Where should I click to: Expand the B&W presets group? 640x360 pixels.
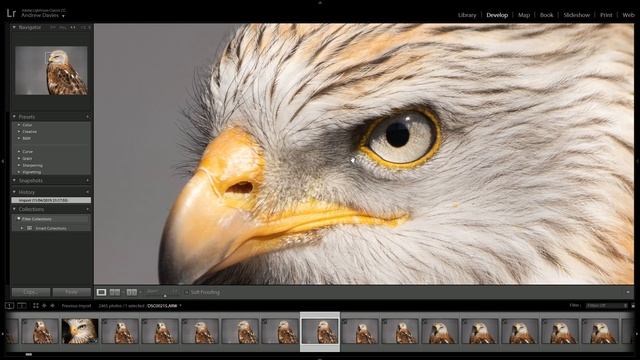tap(19, 138)
